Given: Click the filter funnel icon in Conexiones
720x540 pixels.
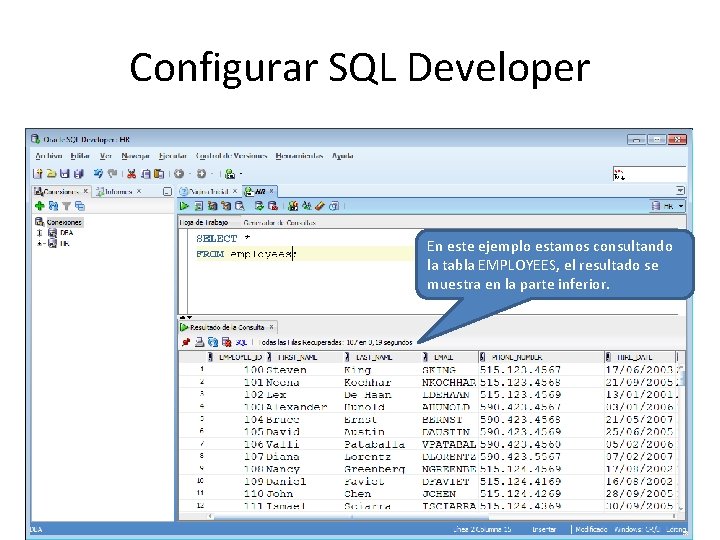Looking at the screenshot, I should (x=67, y=206).
